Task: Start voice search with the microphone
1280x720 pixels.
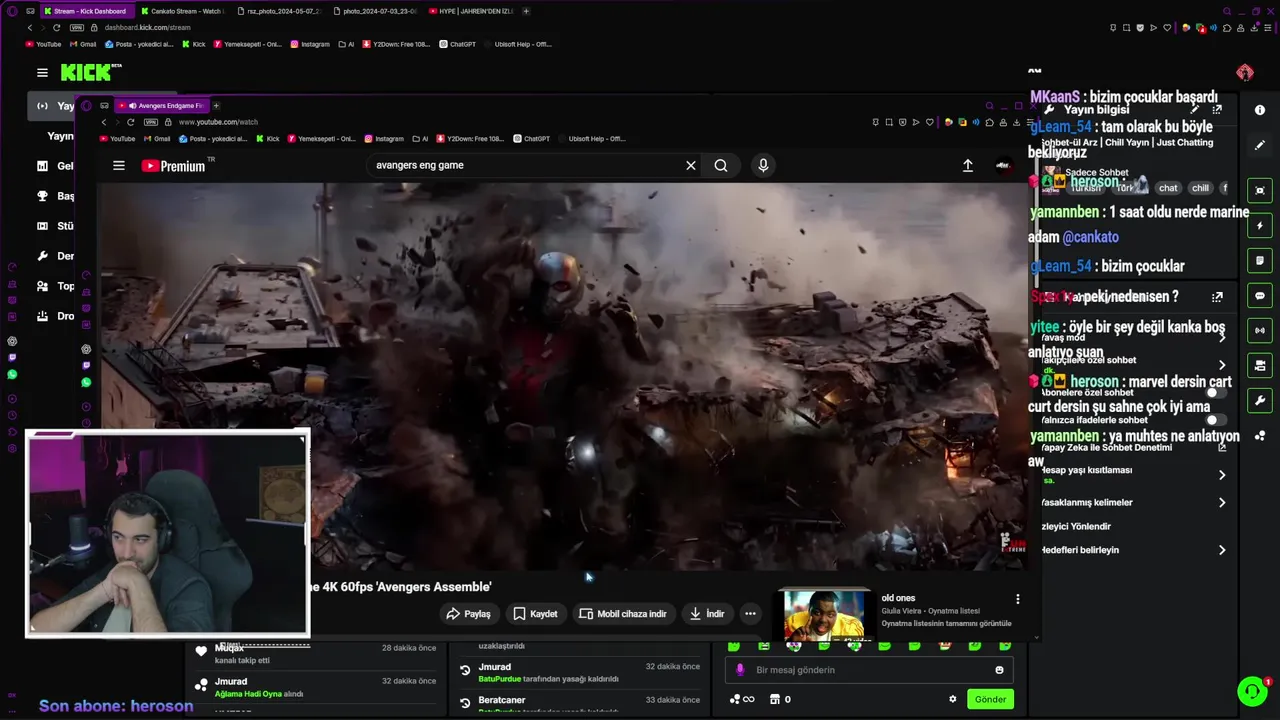Action: tap(763, 165)
